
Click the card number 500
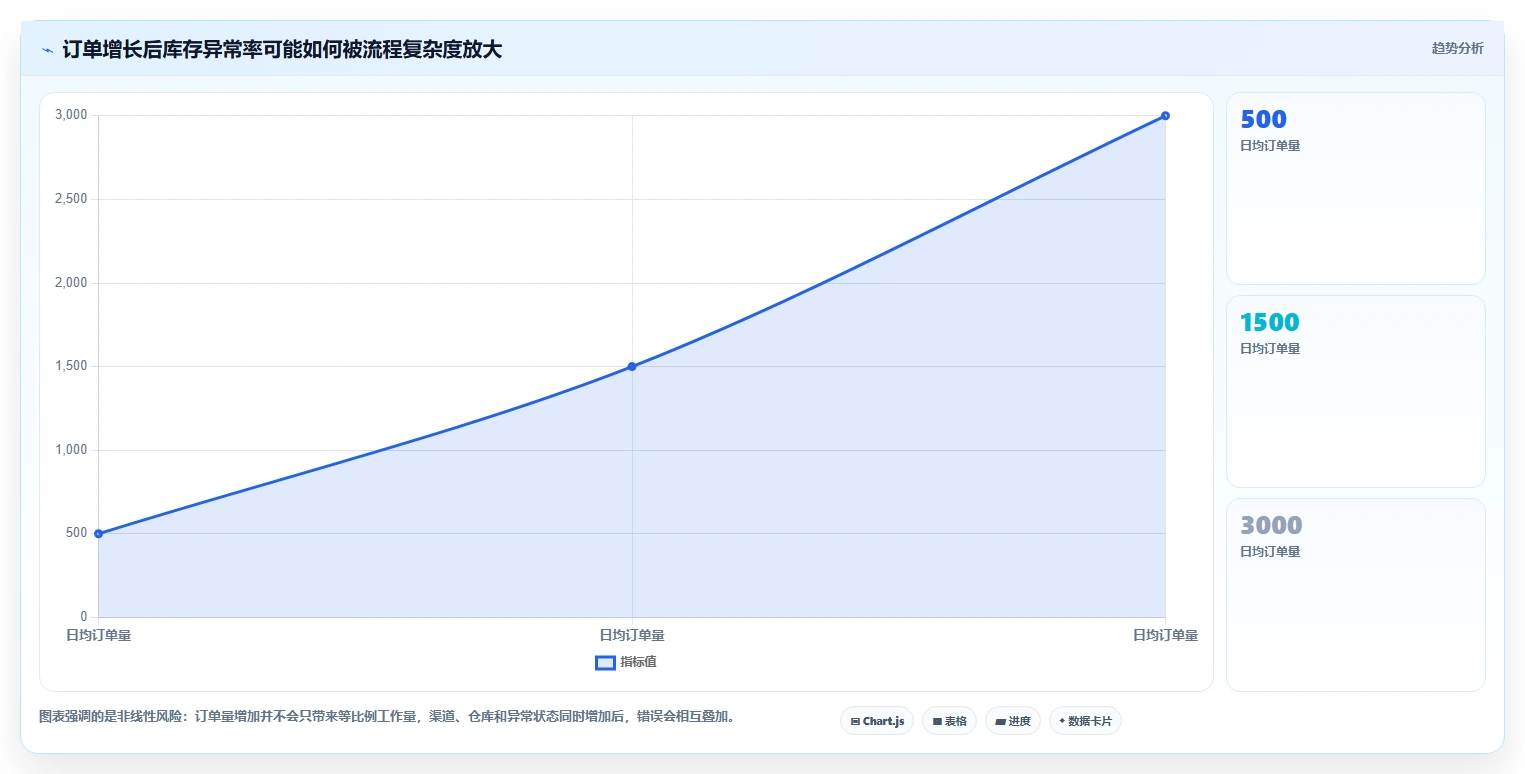(1263, 119)
